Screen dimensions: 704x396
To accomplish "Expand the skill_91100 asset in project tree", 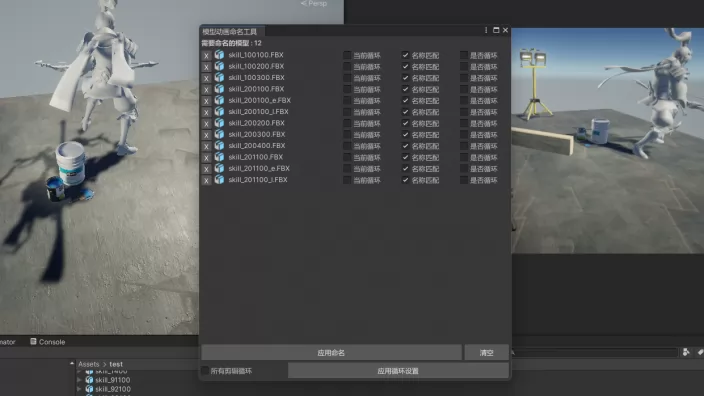I will coord(79,380).
